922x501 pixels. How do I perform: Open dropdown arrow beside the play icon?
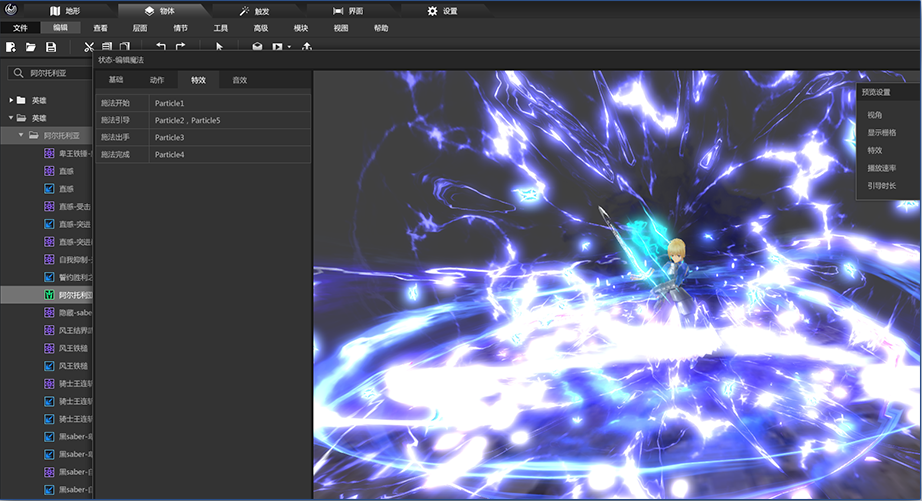coord(289,47)
